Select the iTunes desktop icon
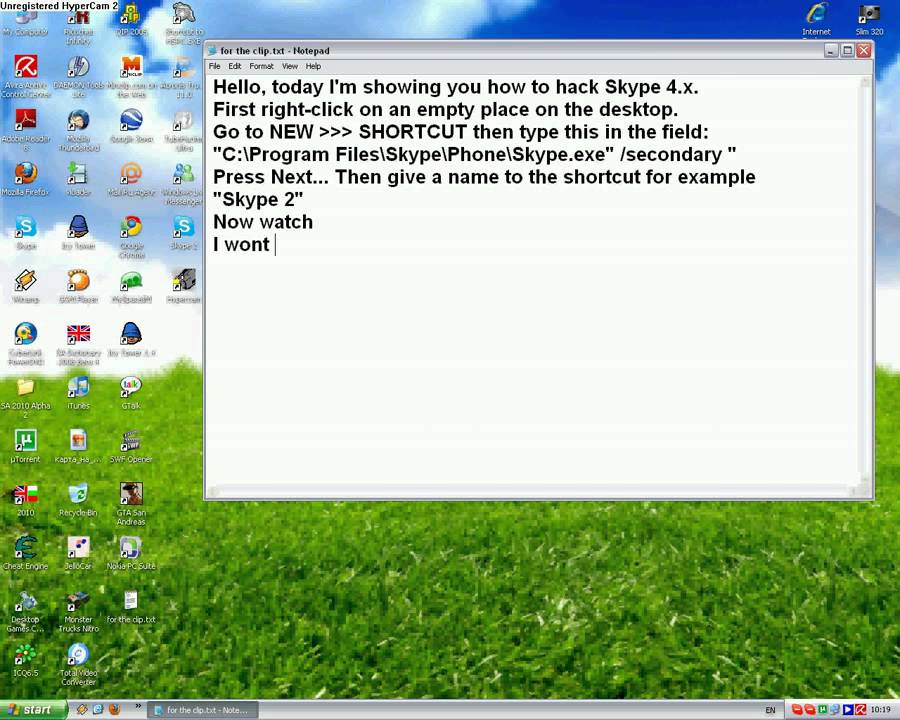 pos(79,393)
